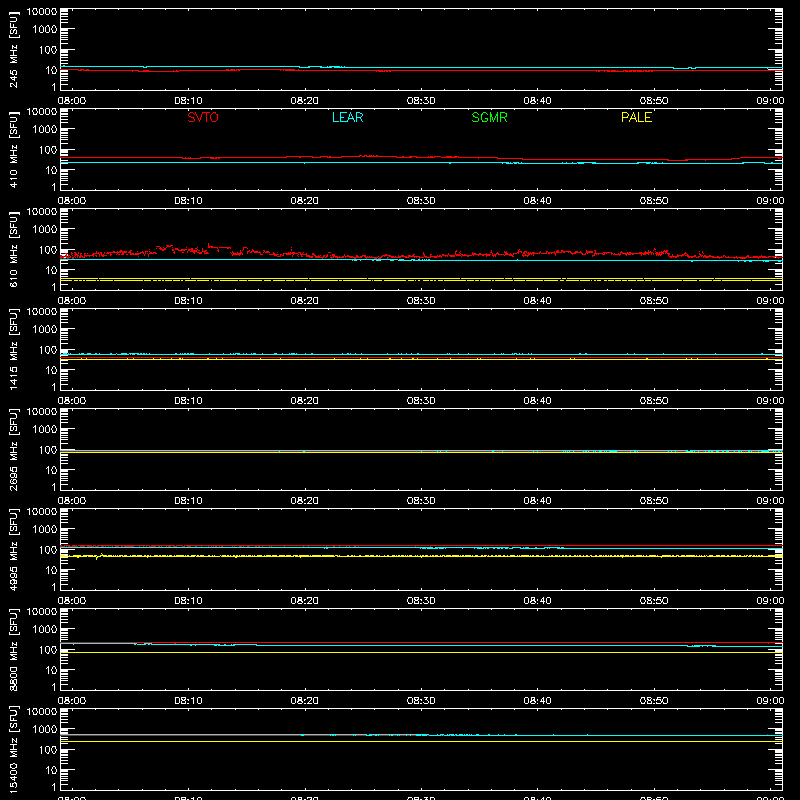This screenshot has width=800, height=800.
Task: Click the 1000 tick on 15400 MHz axis
Action: coord(45,730)
